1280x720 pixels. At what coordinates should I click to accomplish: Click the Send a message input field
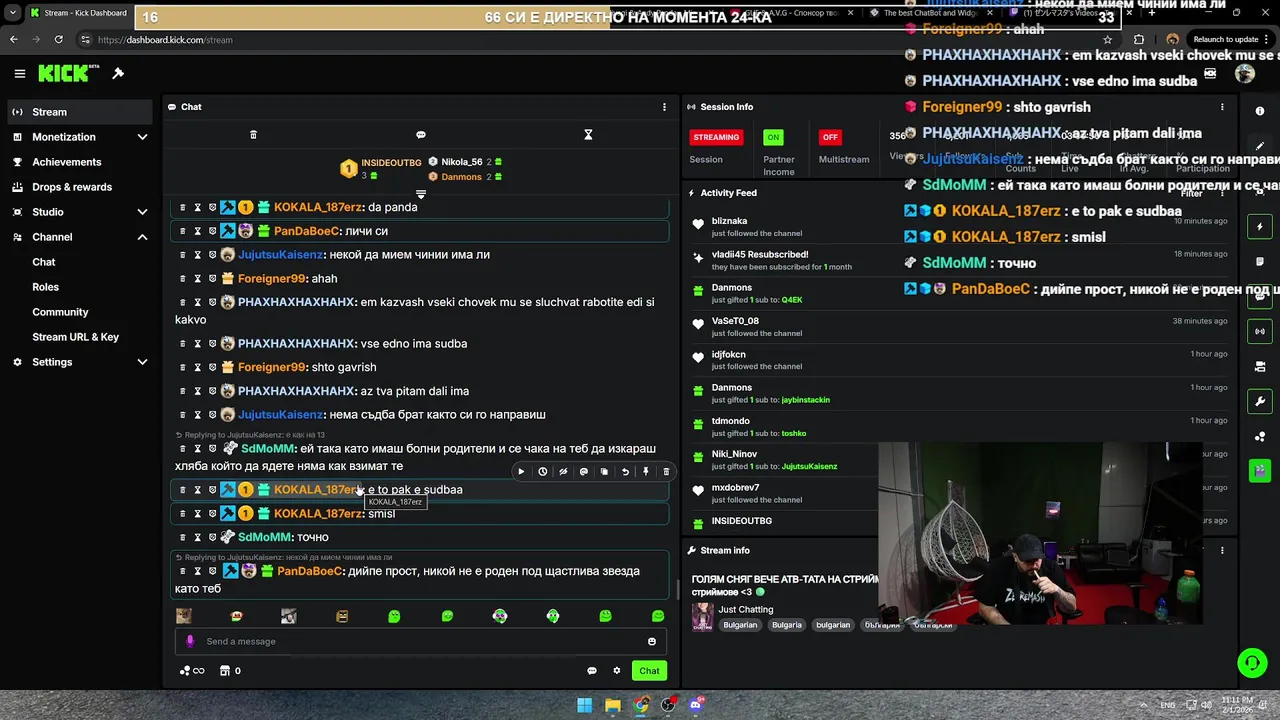(x=420, y=641)
